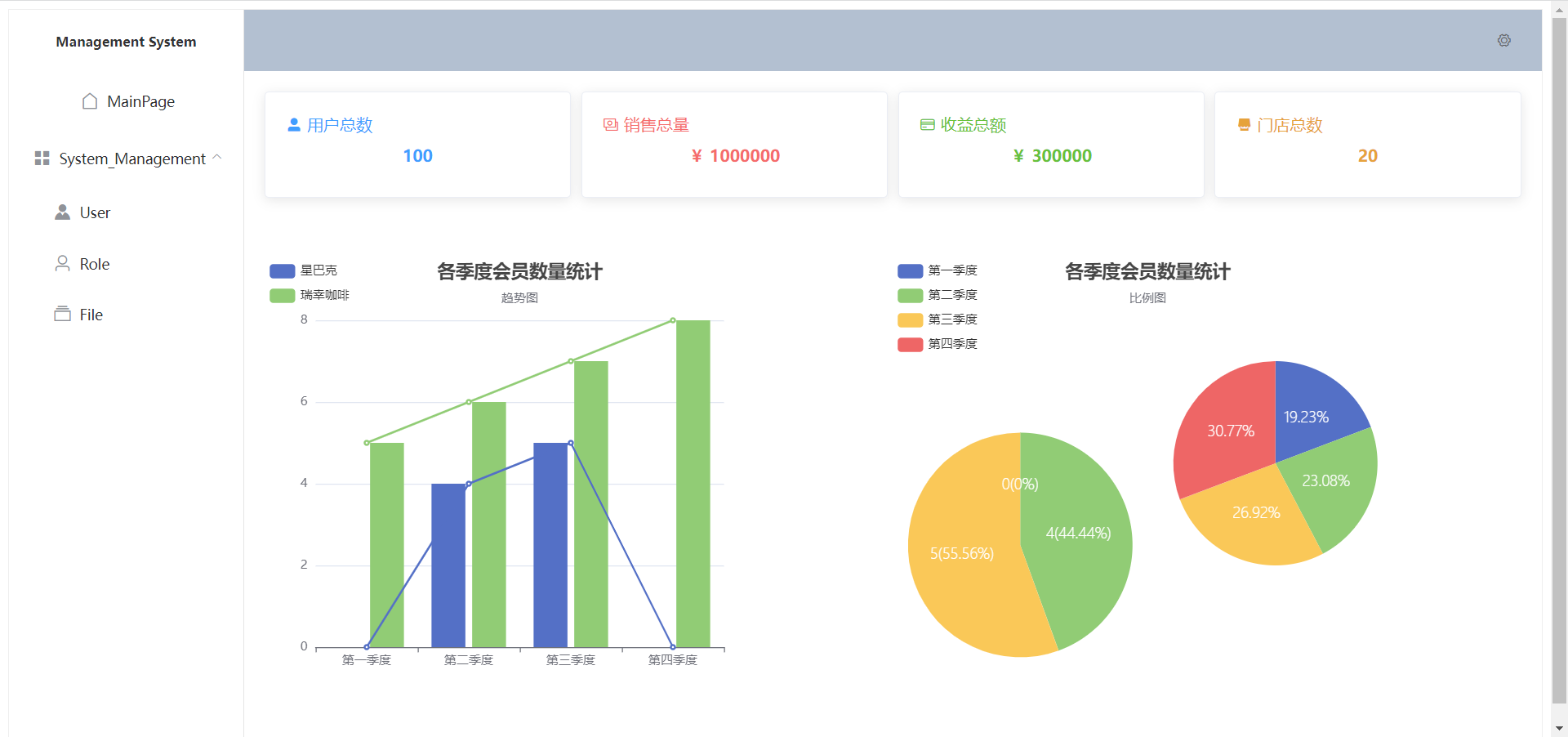This screenshot has height=737, width=1568.
Task: Click the 用户总数 value 100
Action: pyautogui.click(x=417, y=156)
